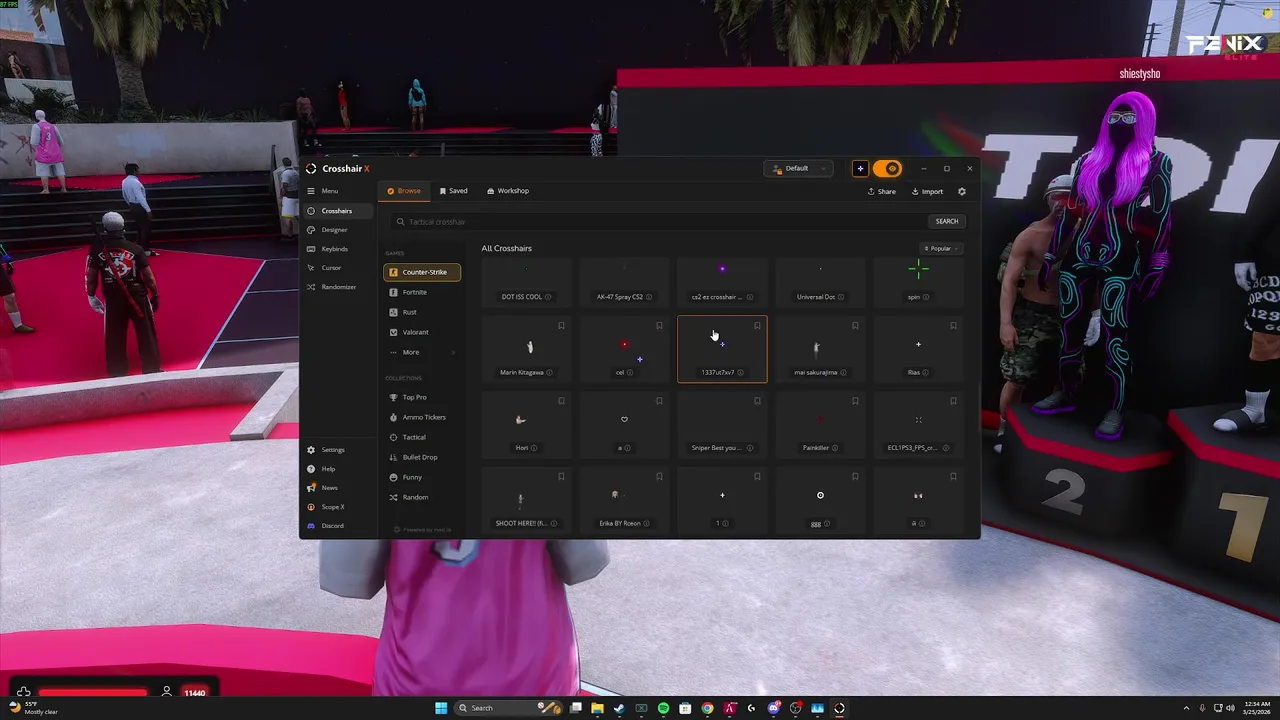1280x720 pixels.
Task: Bookmark the cel crosshair
Action: [x=659, y=326]
